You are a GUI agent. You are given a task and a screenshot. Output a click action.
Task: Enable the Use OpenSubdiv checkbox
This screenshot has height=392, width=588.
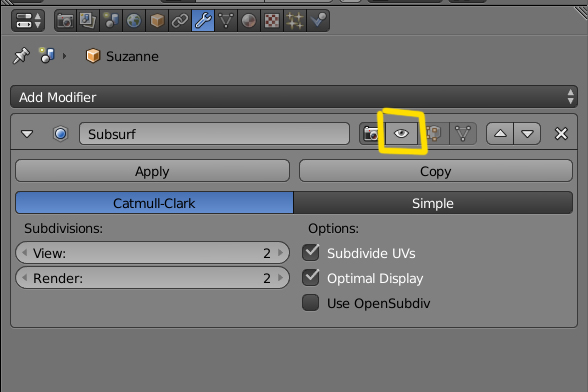(x=310, y=303)
